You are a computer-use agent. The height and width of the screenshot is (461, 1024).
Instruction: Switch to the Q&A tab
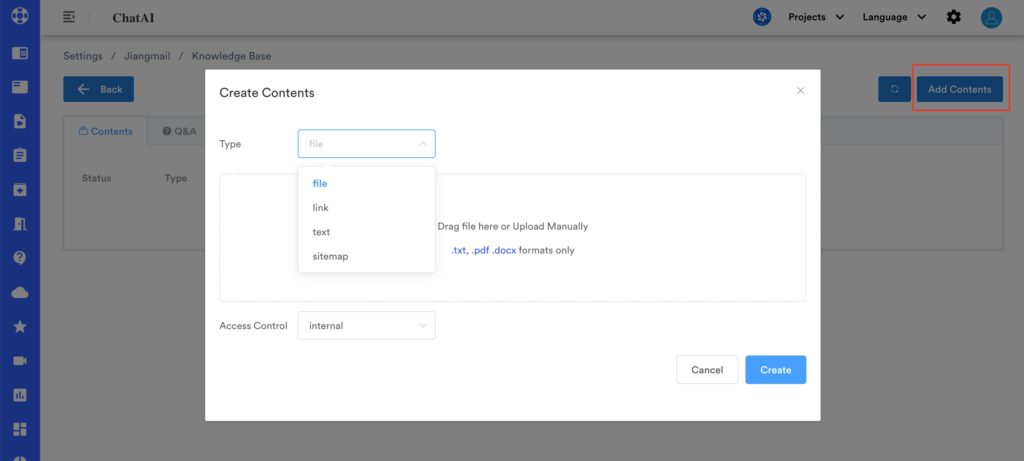tap(179, 131)
